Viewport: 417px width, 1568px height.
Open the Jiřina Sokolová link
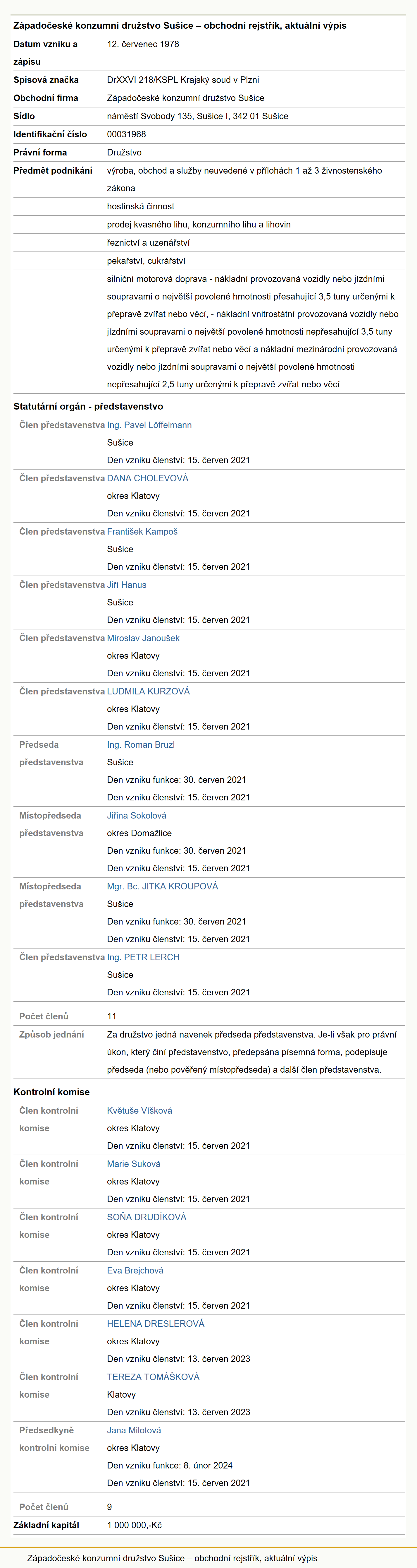[x=137, y=816]
